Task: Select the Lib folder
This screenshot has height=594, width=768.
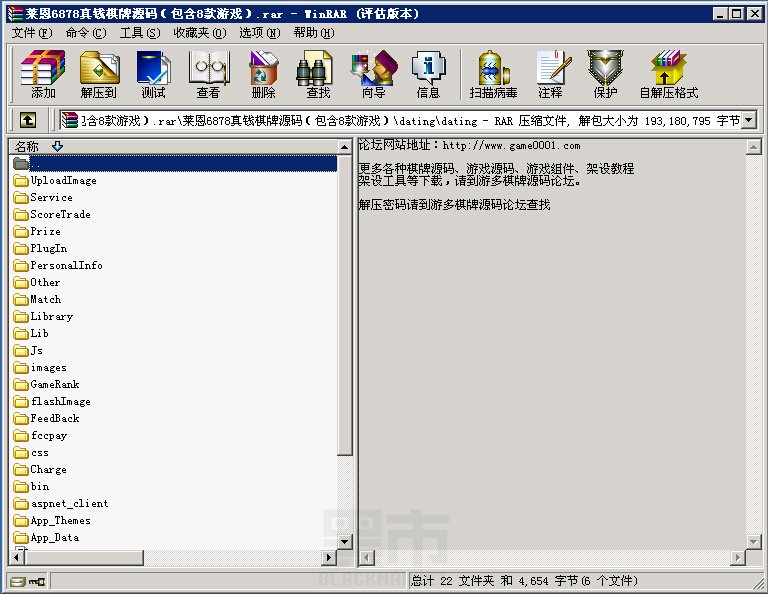Action: click(31, 333)
